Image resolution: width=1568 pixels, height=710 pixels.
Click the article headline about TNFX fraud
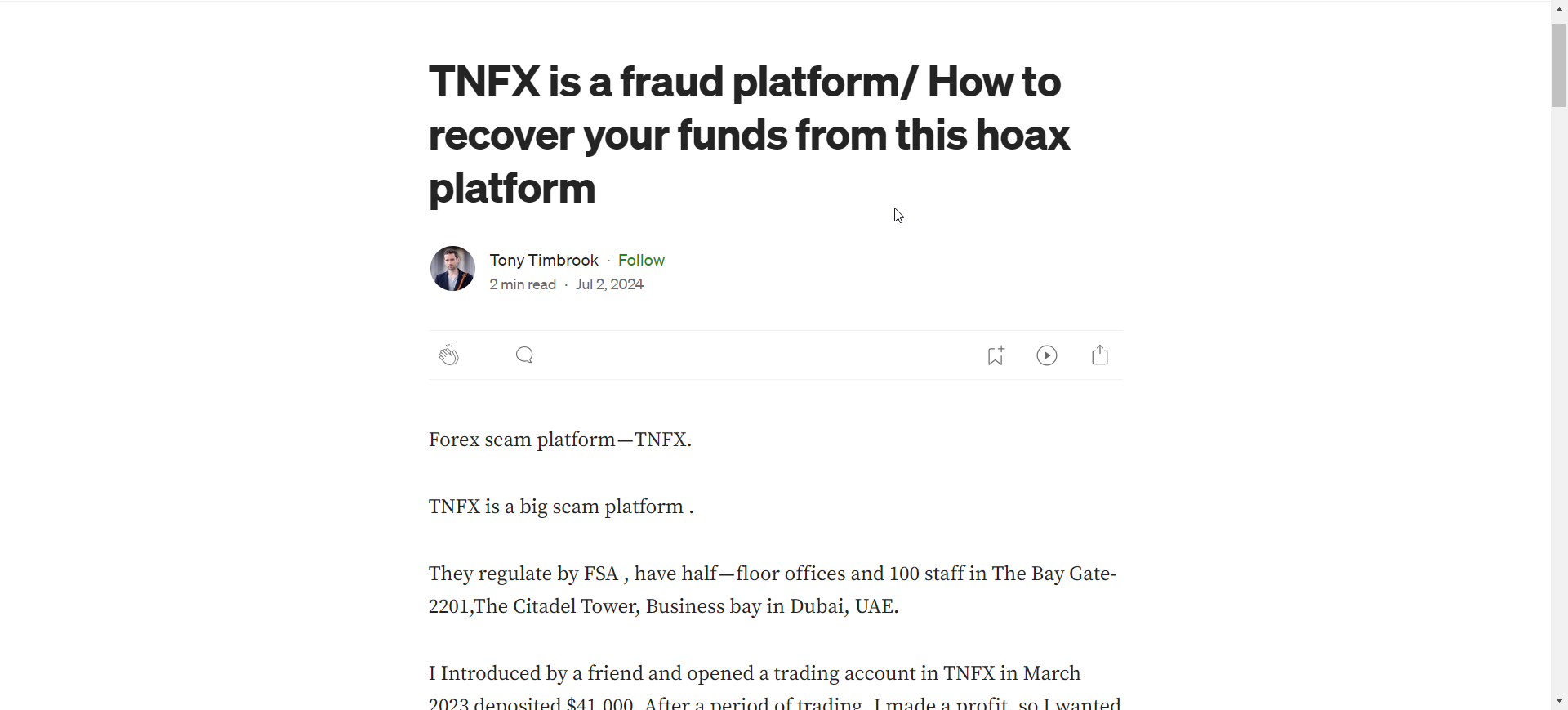tap(750, 135)
